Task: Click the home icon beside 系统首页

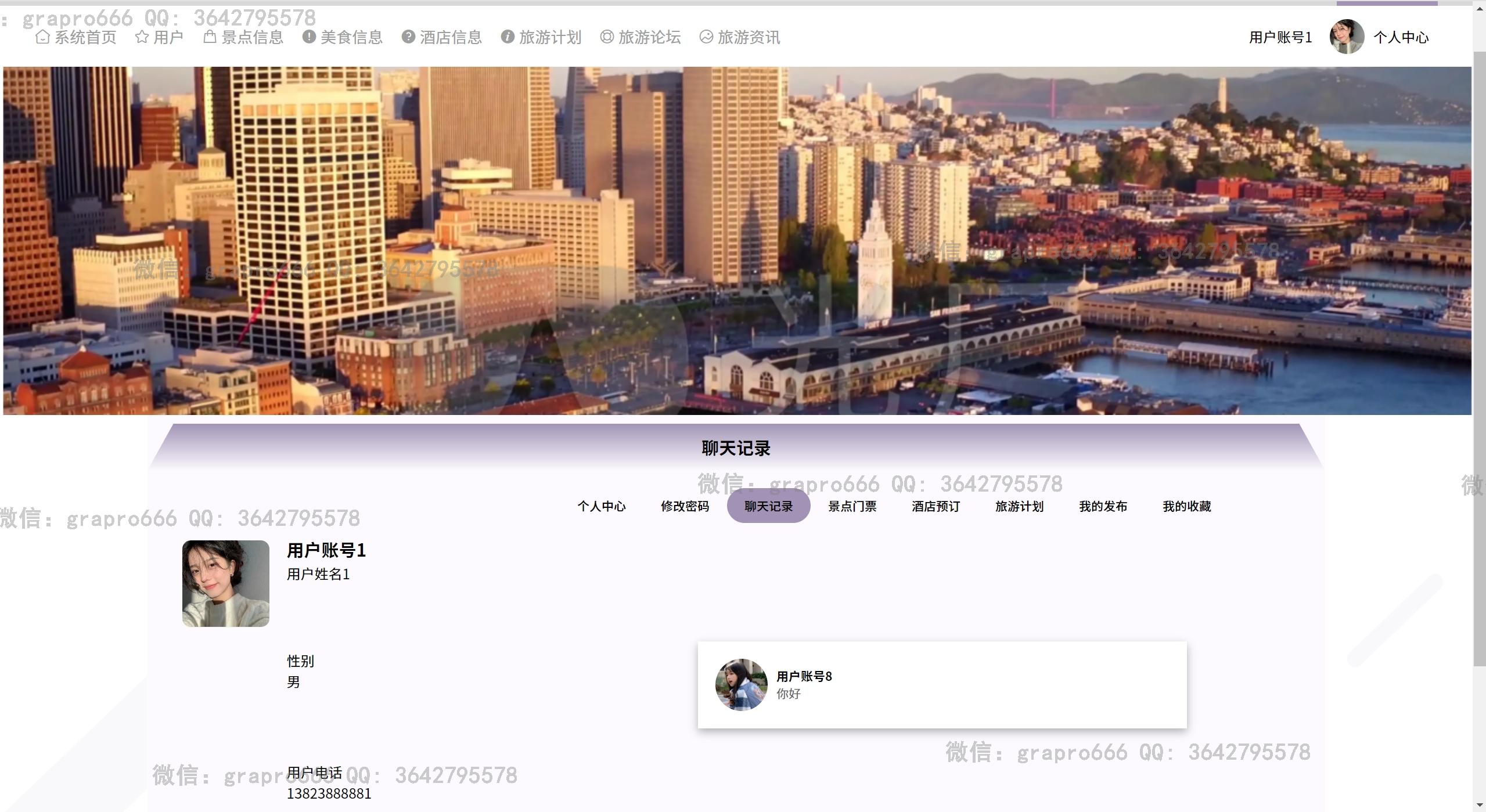Action: (x=42, y=37)
